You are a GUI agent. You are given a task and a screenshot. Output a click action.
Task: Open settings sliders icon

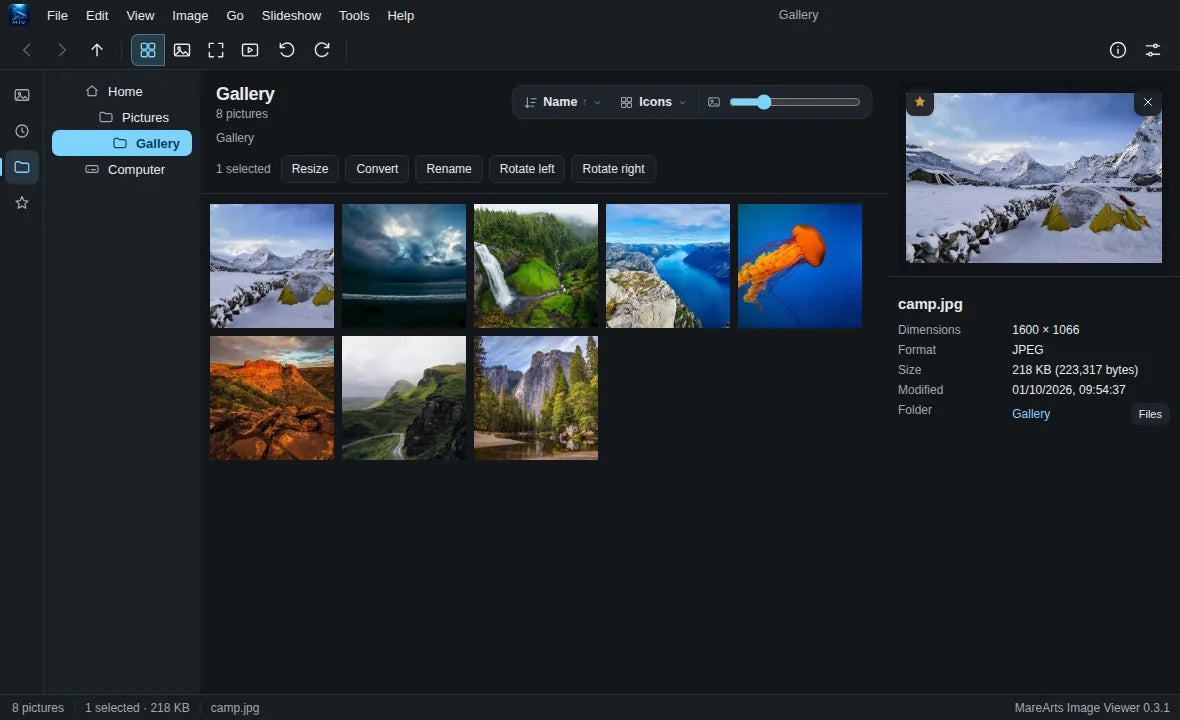[1152, 50]
